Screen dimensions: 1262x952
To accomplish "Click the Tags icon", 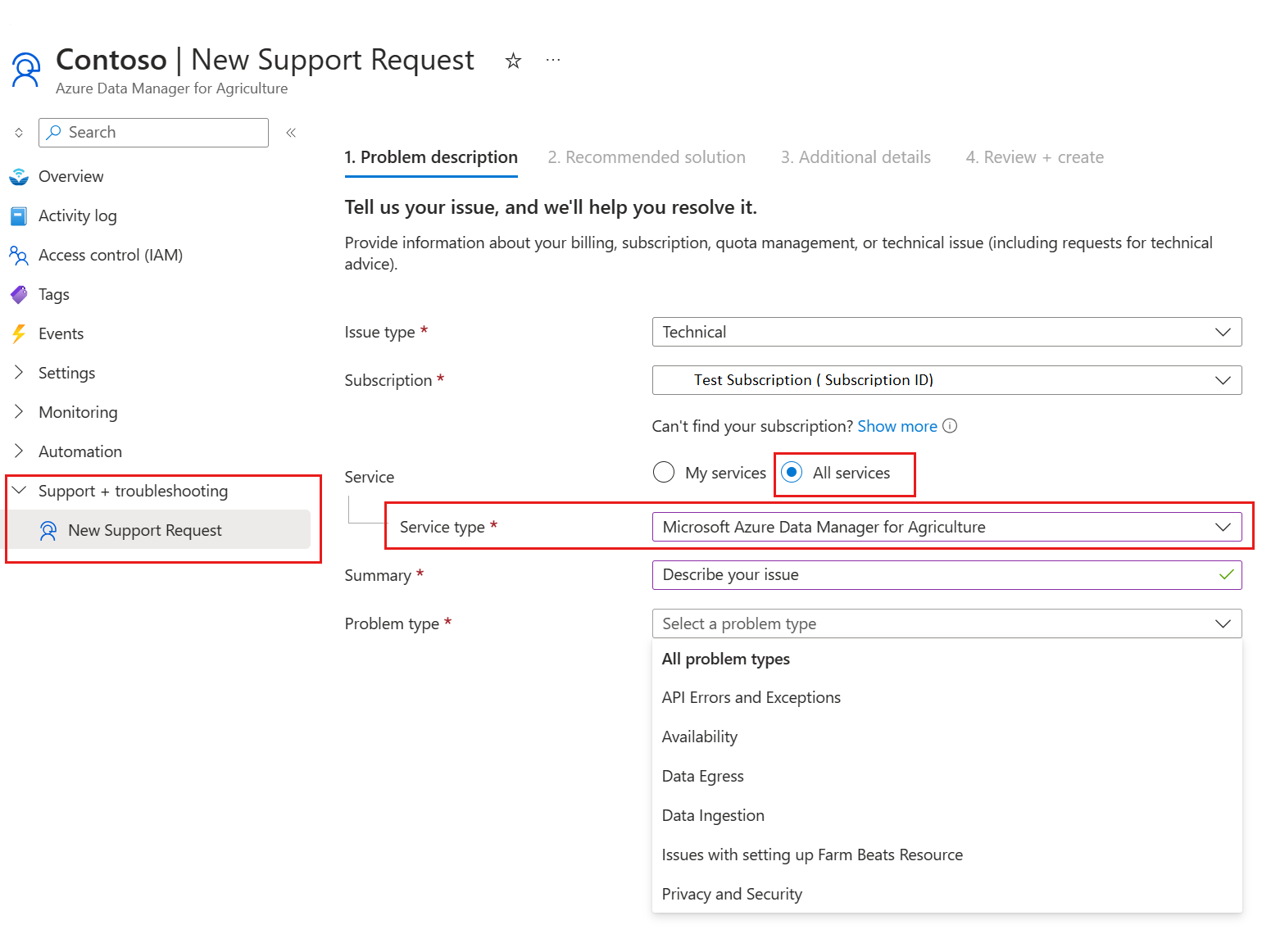I will (x=19, y=294).
